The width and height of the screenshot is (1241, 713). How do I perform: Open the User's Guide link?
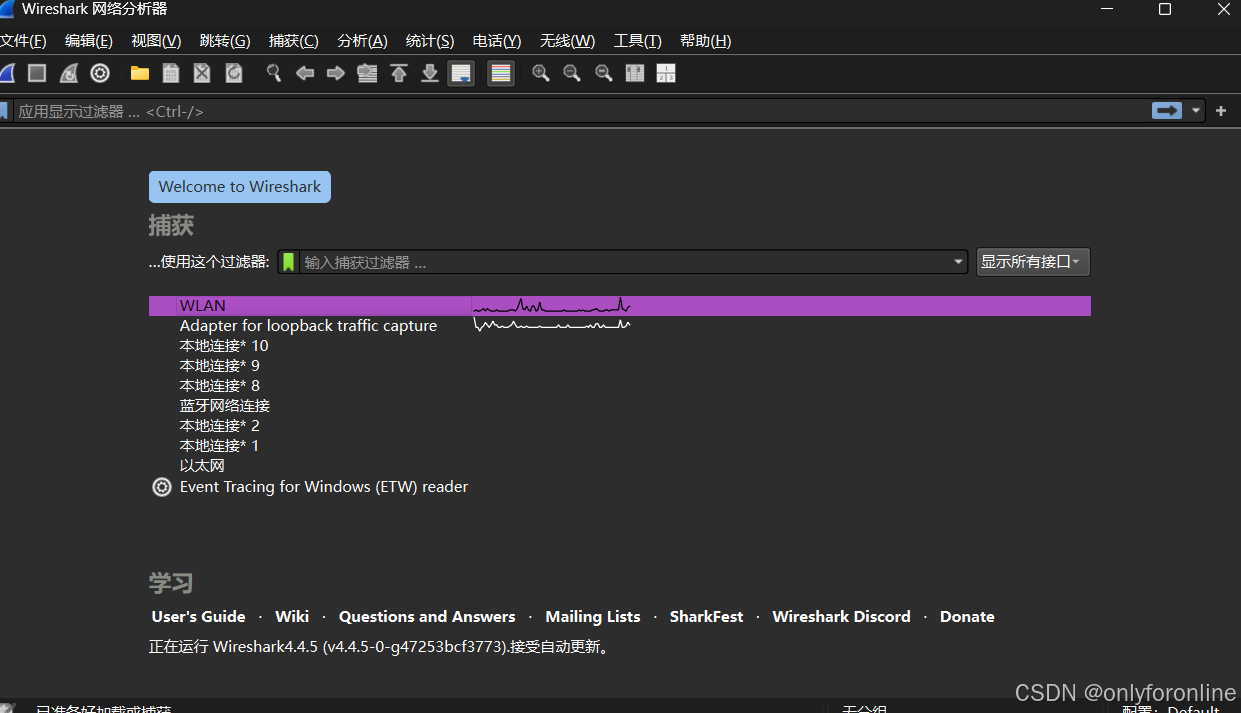pyautogui.click(x=198, y=617)
